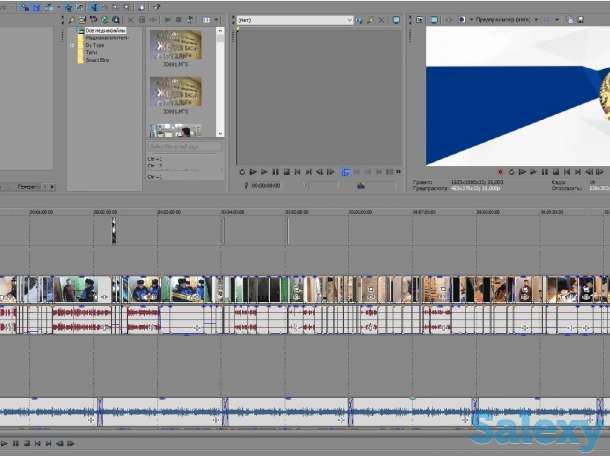Pause playback in the bottom timeline transport
This screenshot has width=610, height=456.
tap(16, 443)
